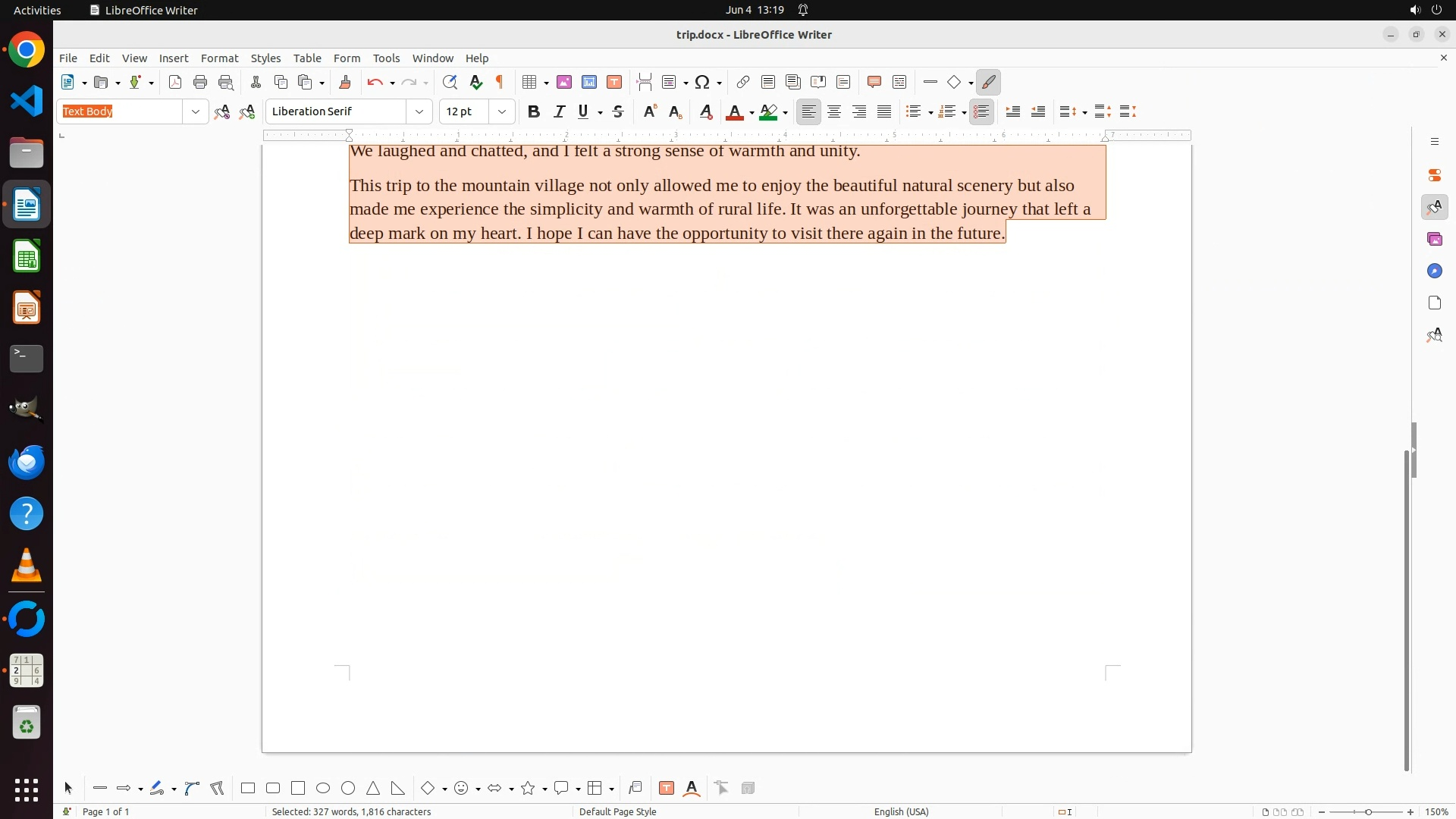
Task: Click the Export as PDF icon
Action: (x=175, y=82)
